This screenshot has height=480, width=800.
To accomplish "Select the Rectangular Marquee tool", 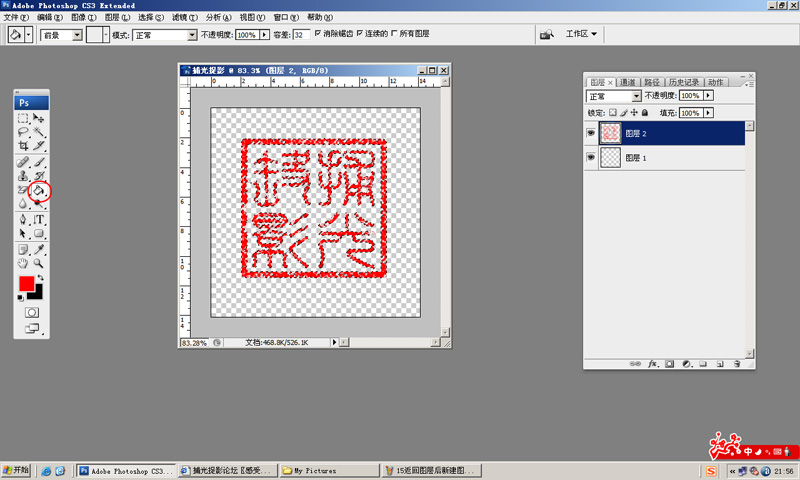I will click(x=23, y=118).
